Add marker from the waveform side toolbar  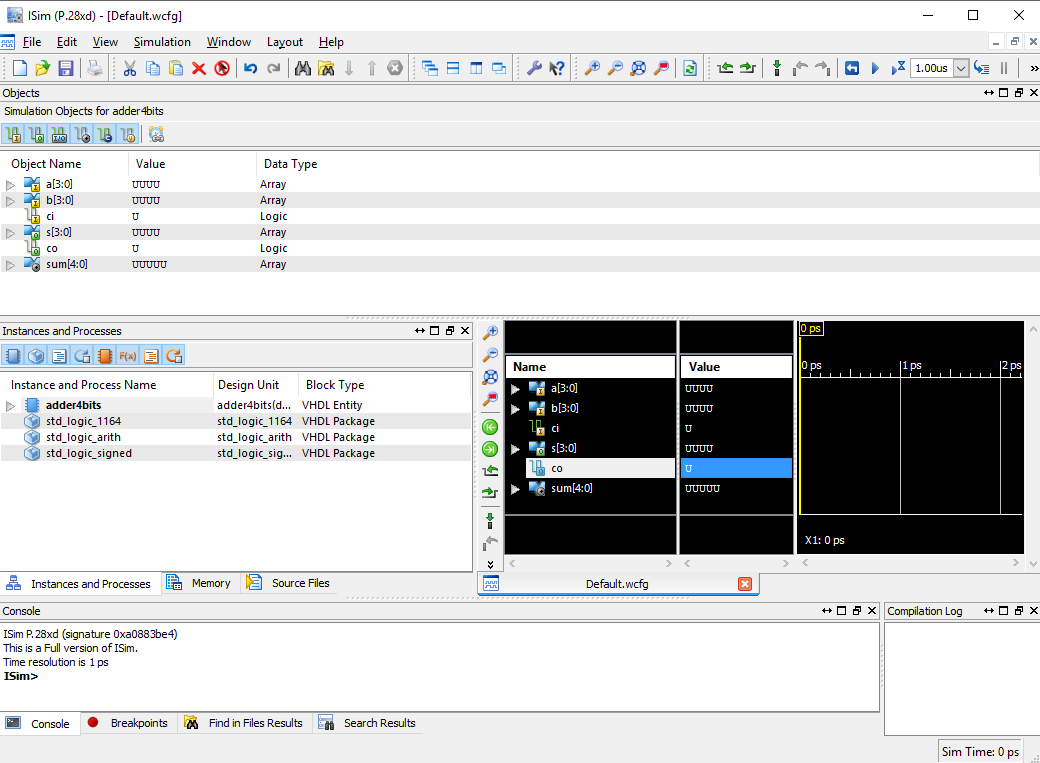click(x=490, y=521)
